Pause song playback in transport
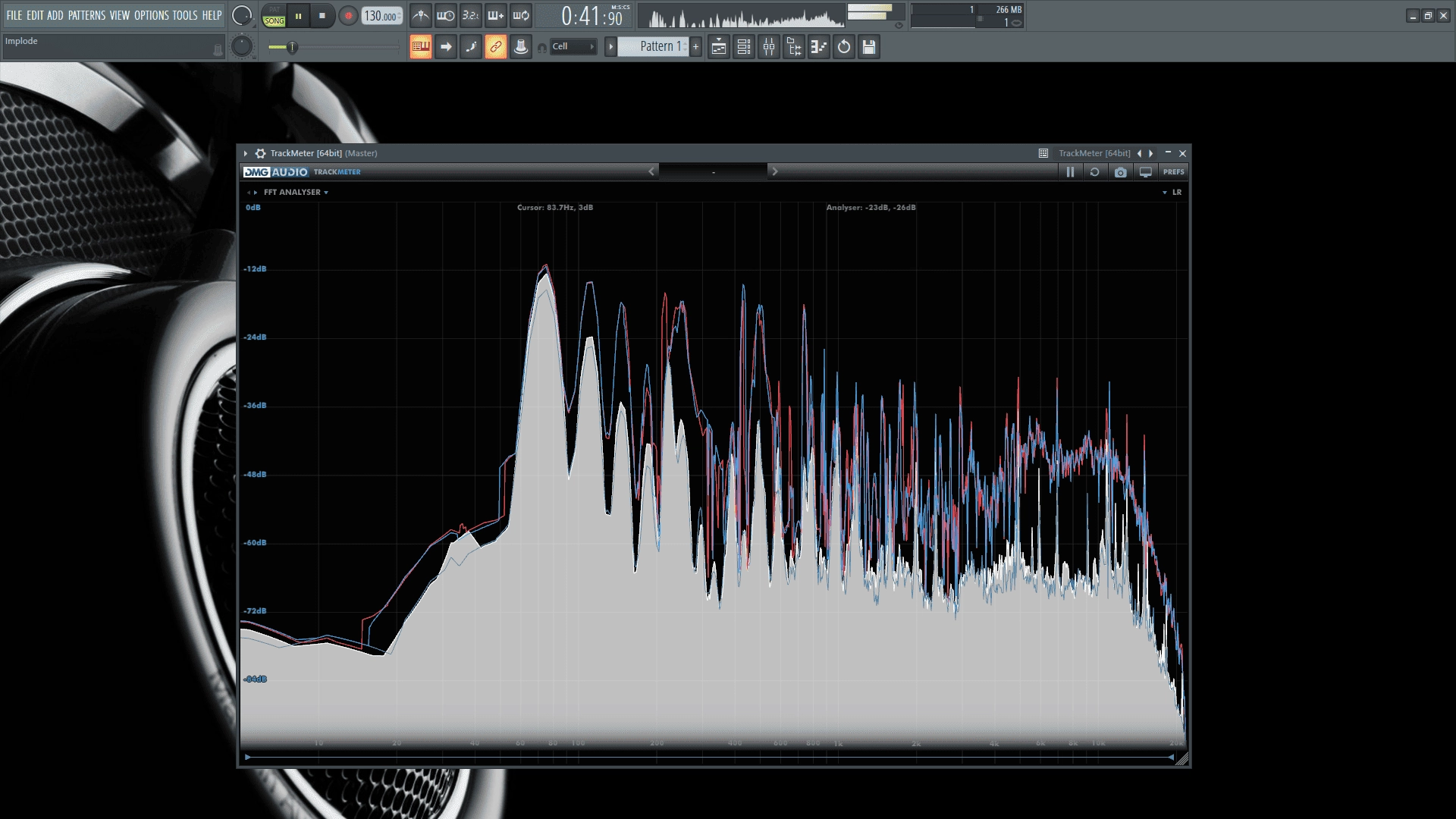This screenshot has width=1456, height=819. 298,16
